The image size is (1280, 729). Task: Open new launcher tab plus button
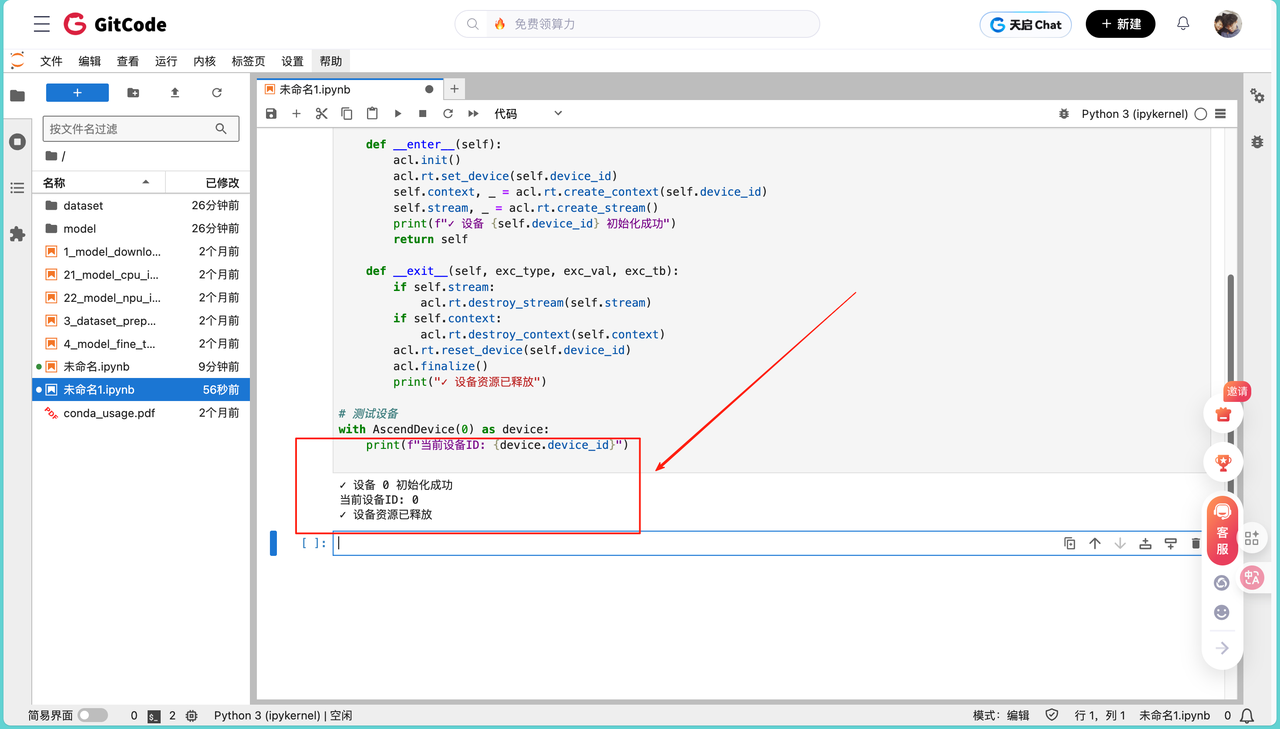(454, 89)
